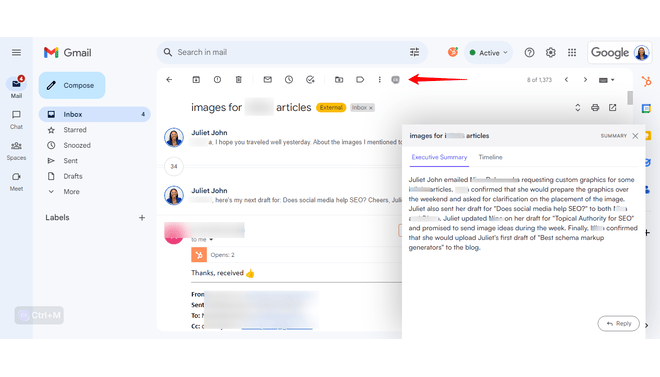Switch to the Timeline tab
Screen dimensions: 660x377
point(490,157)
